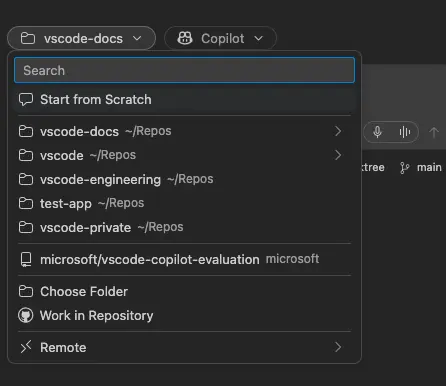Open the vscode-docs folder dropdown
446x386 pixels.
tap(81, 38)
